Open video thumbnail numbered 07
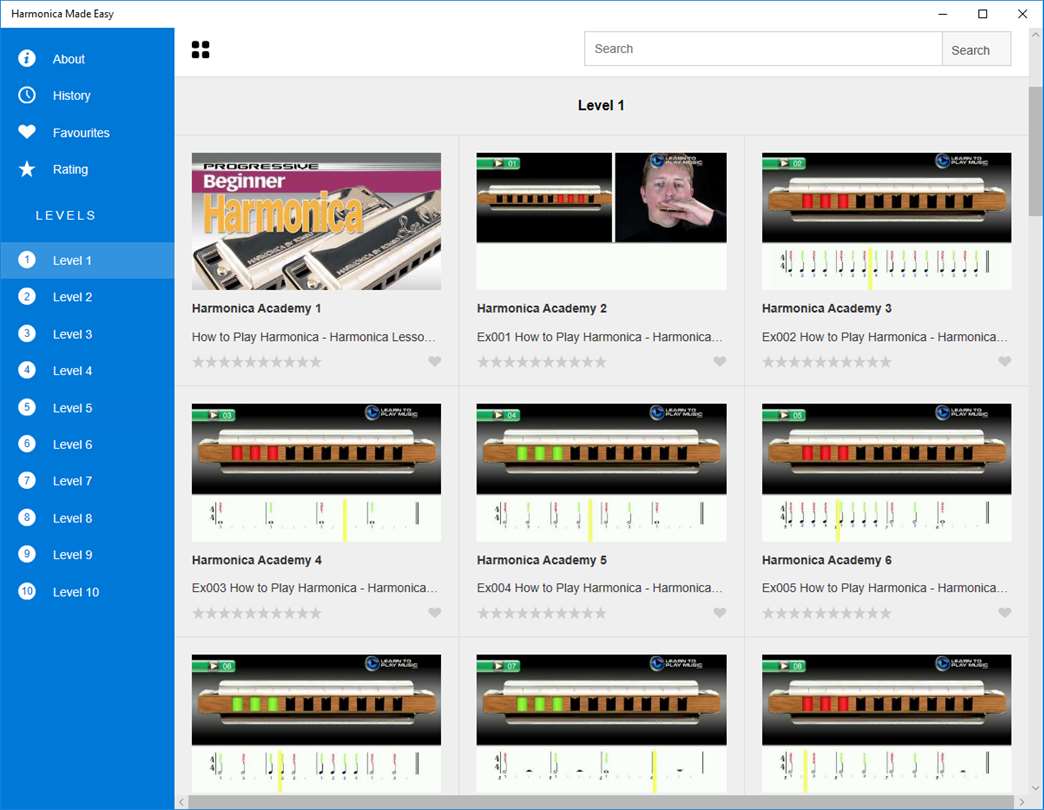This screenshot has width=1044, height=810. coord(601,723)
